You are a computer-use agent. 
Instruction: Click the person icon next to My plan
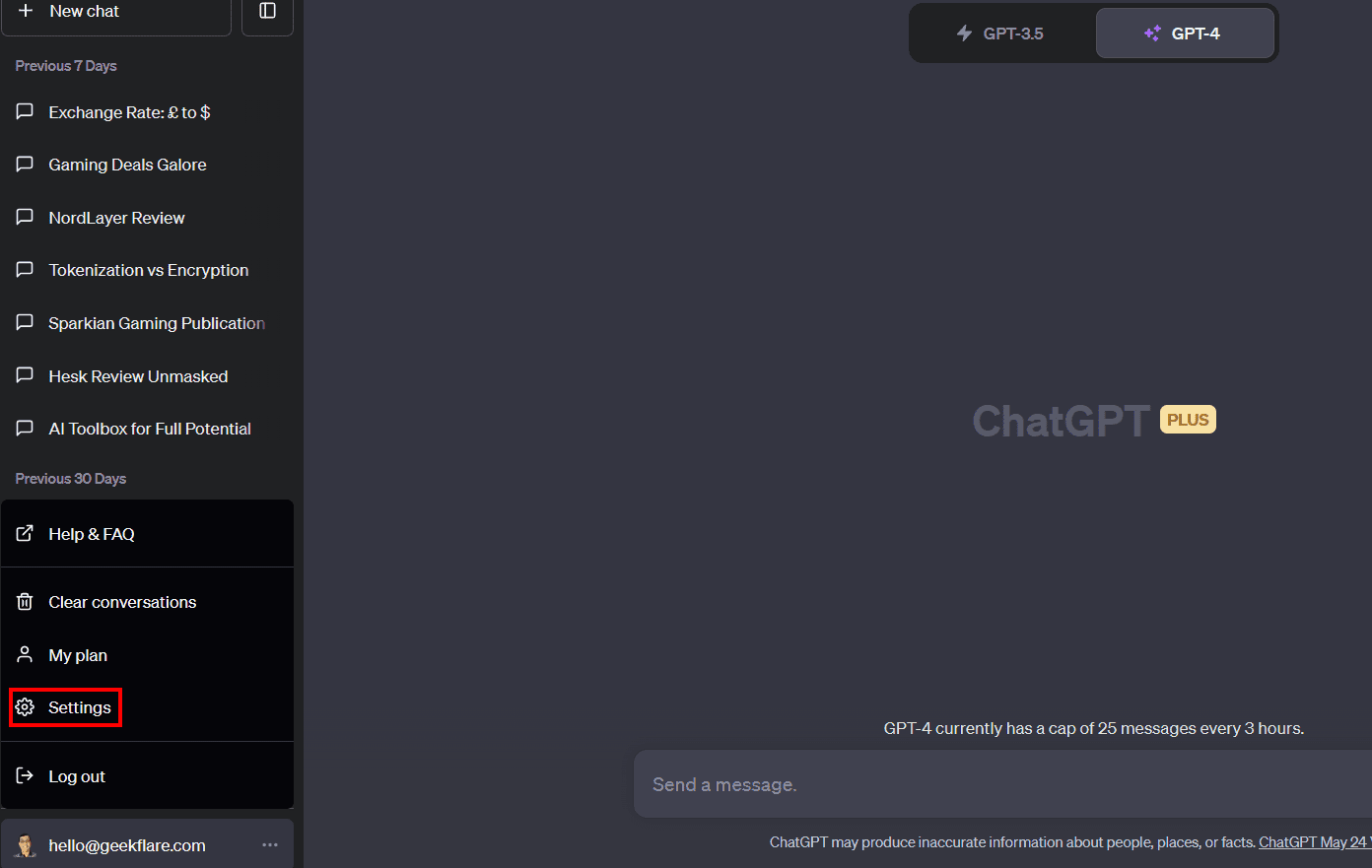pyautogui.click(x=24, y=654)
